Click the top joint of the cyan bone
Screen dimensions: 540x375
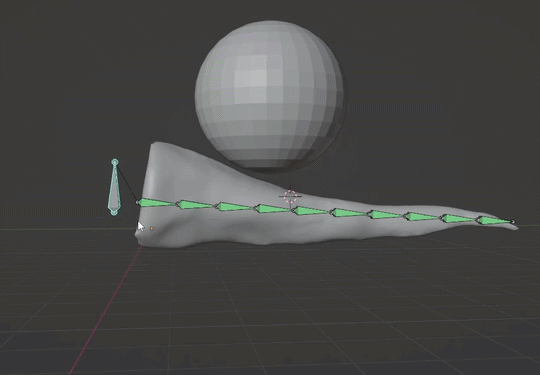point(115,162)
